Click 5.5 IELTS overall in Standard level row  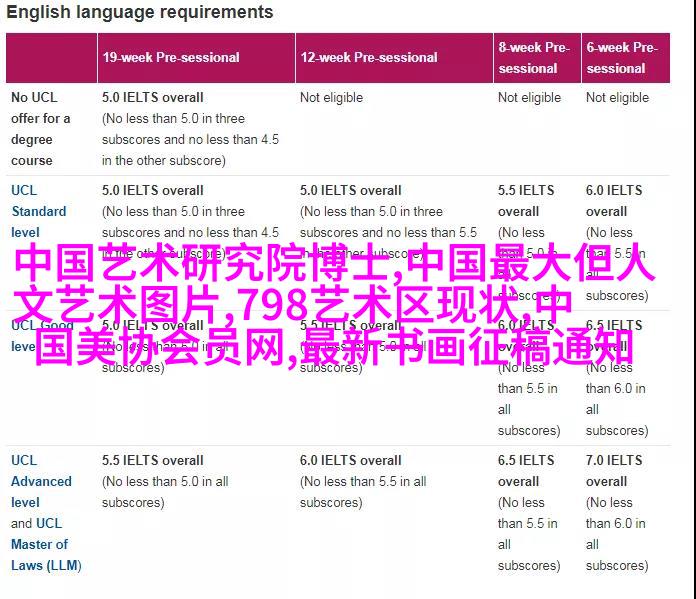click(x=526, y=201)
